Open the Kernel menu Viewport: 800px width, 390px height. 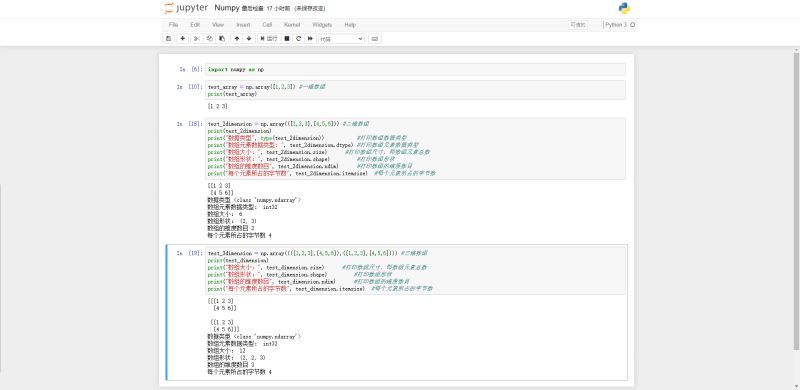point(292,25)
